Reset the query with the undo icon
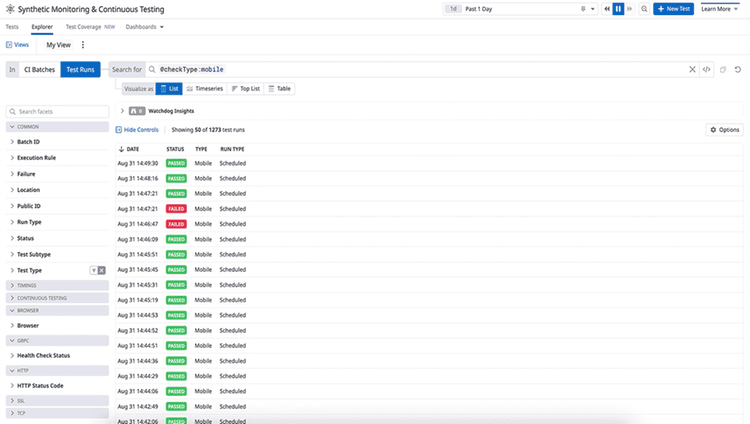 (738, 69)
